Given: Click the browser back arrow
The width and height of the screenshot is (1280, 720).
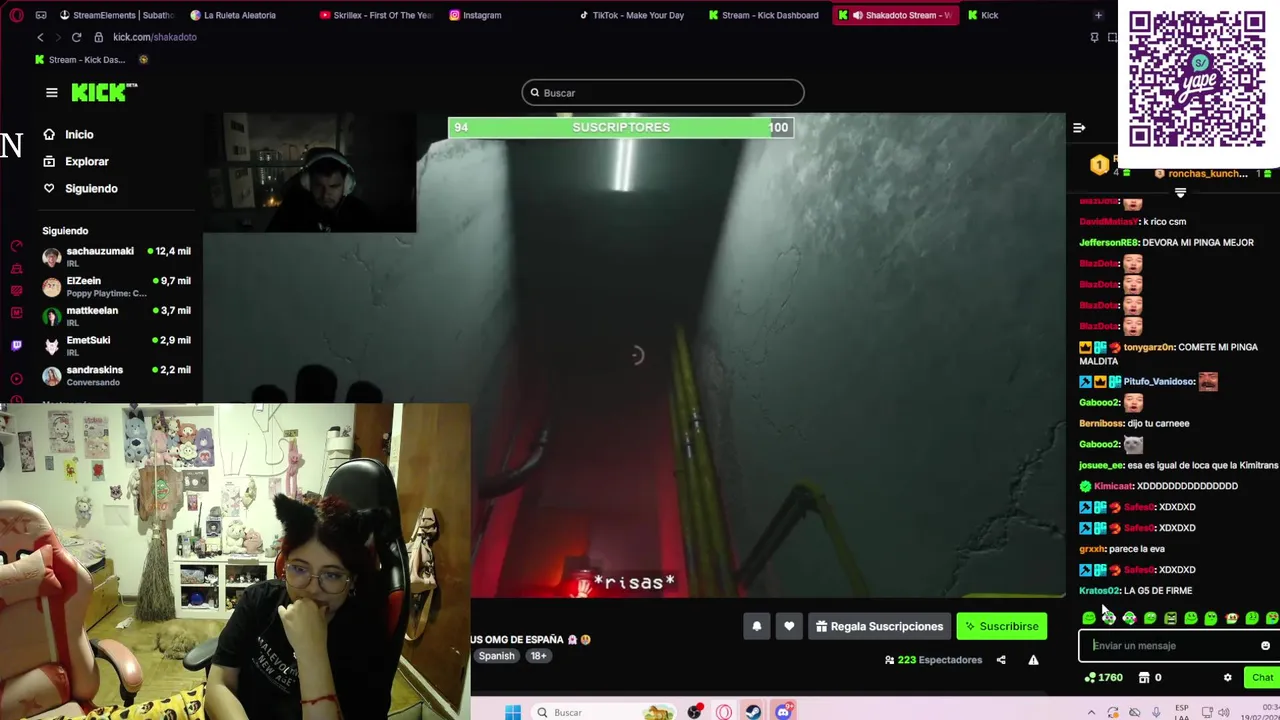Looking at the screenshot, I should pyautogui.click(x=40, y=37).
